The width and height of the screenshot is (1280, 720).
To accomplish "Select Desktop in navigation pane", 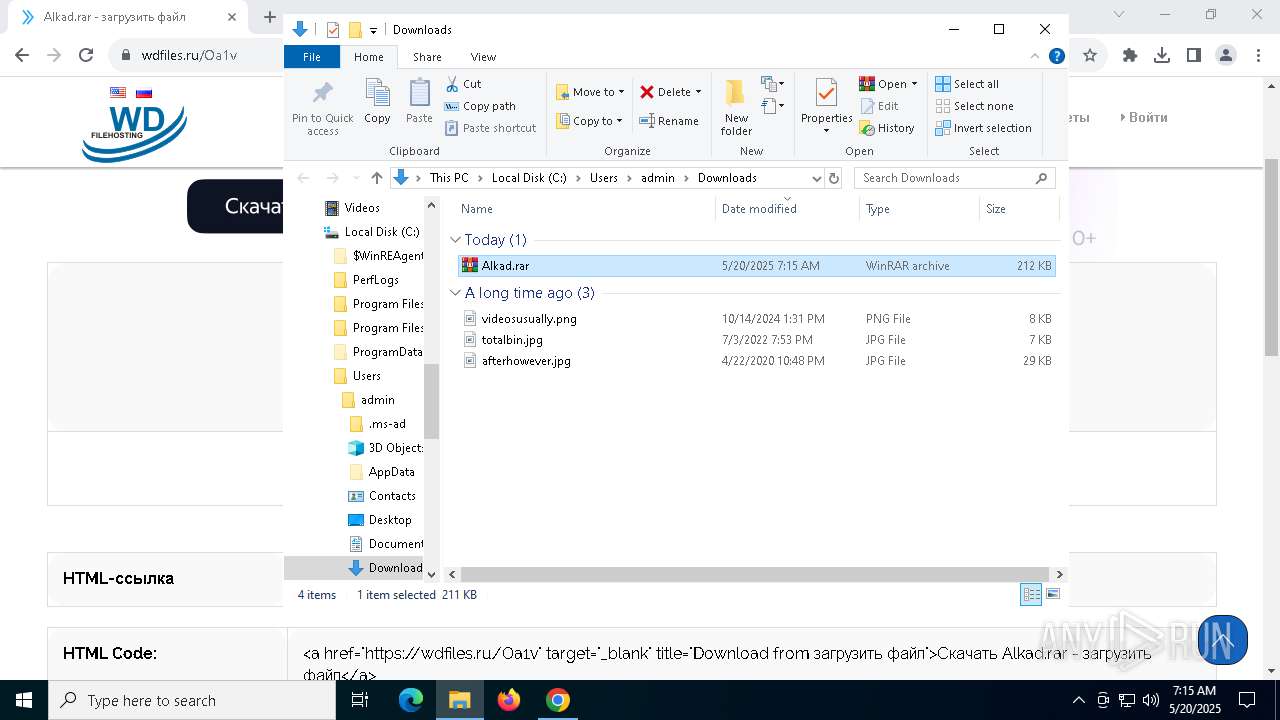I will 380,520.
